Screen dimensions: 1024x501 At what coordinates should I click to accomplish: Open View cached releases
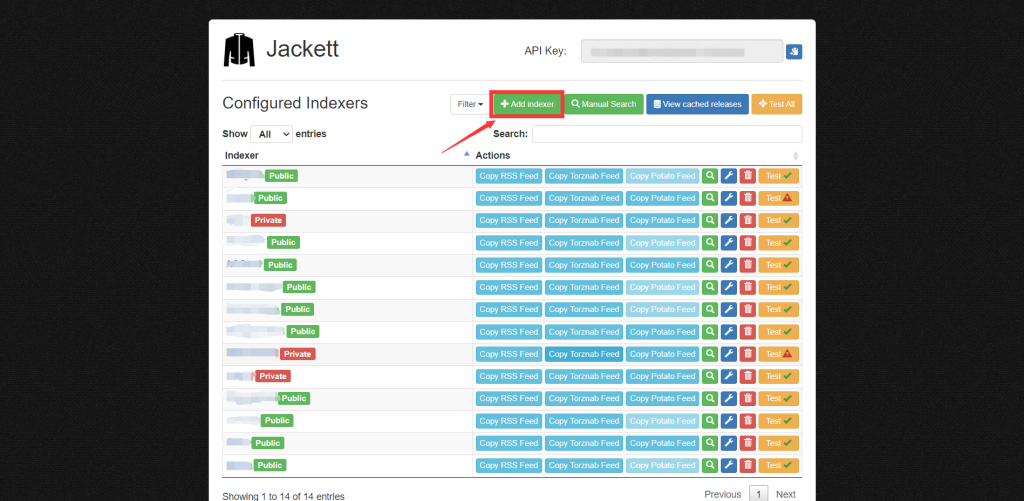(697, 104)
